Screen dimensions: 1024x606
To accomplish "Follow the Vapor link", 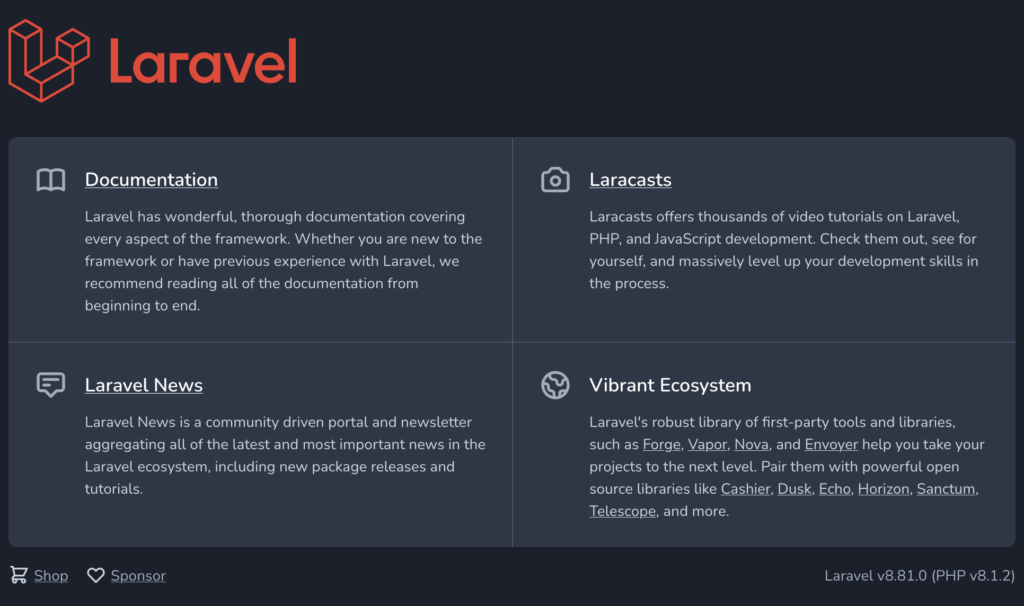I will tap(707, 445).
